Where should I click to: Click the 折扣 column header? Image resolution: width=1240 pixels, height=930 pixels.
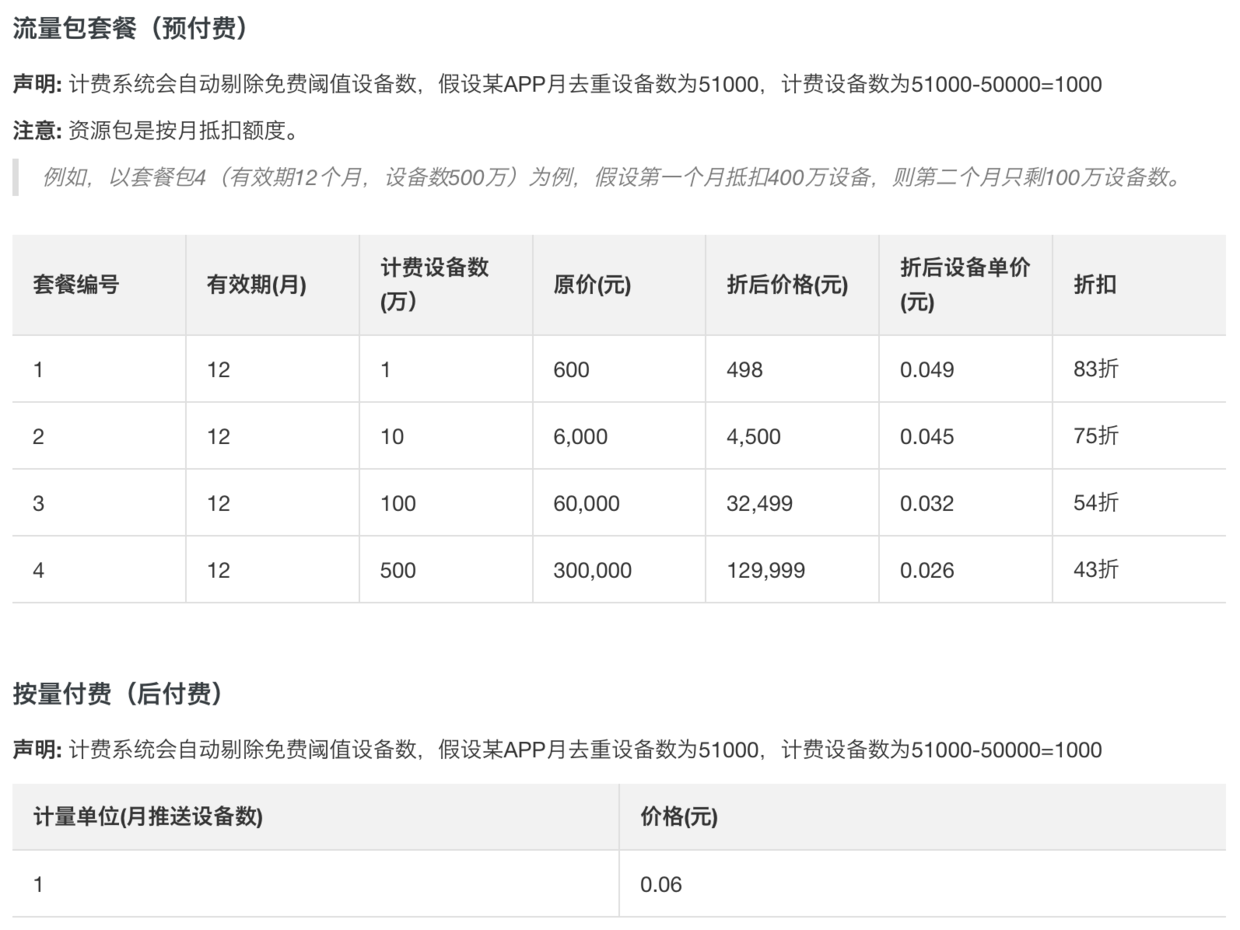1139,285
